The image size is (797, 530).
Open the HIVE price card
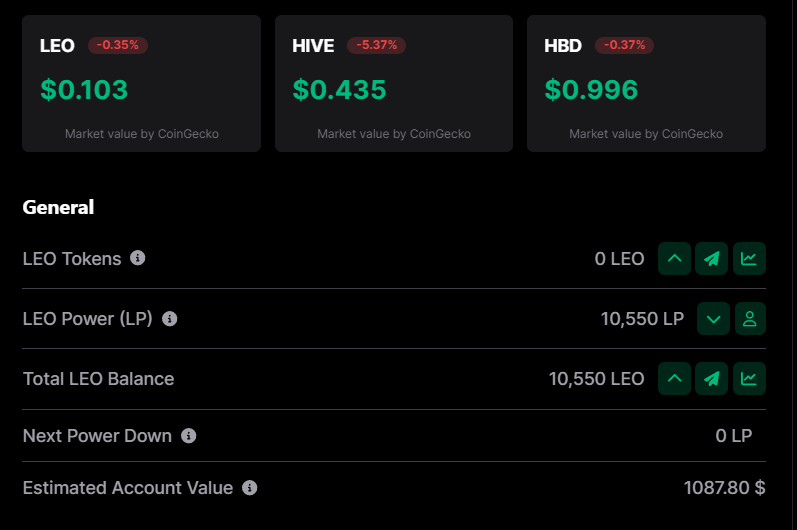[x=394, y=83]
